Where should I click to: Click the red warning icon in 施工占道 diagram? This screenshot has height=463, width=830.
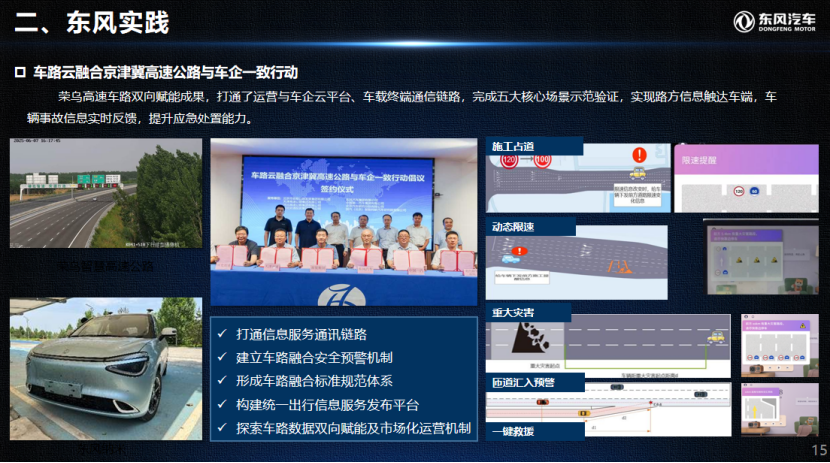tap(639, 155)
